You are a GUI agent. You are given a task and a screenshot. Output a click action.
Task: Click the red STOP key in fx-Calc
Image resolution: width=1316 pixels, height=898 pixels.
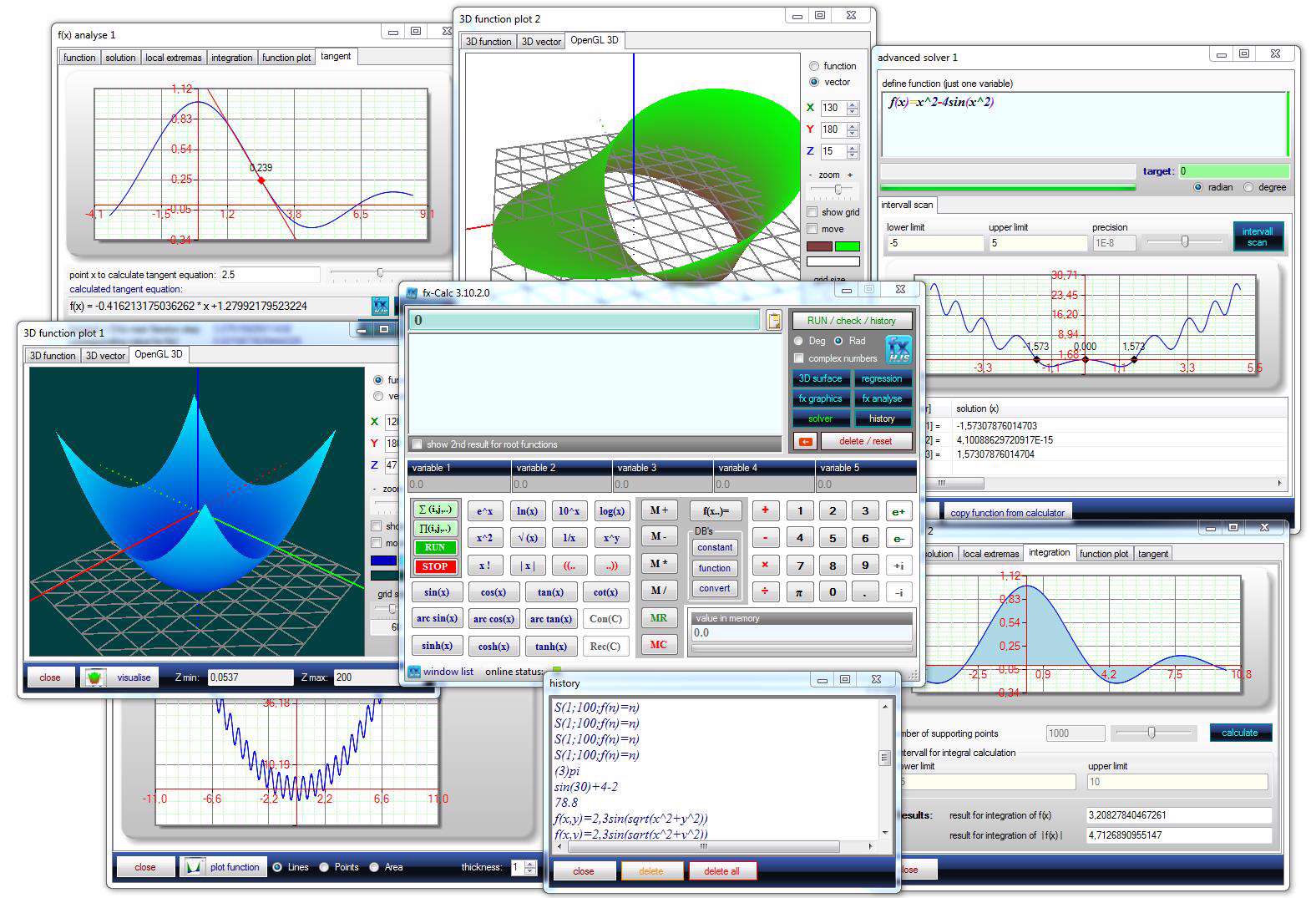coord(434,566)
